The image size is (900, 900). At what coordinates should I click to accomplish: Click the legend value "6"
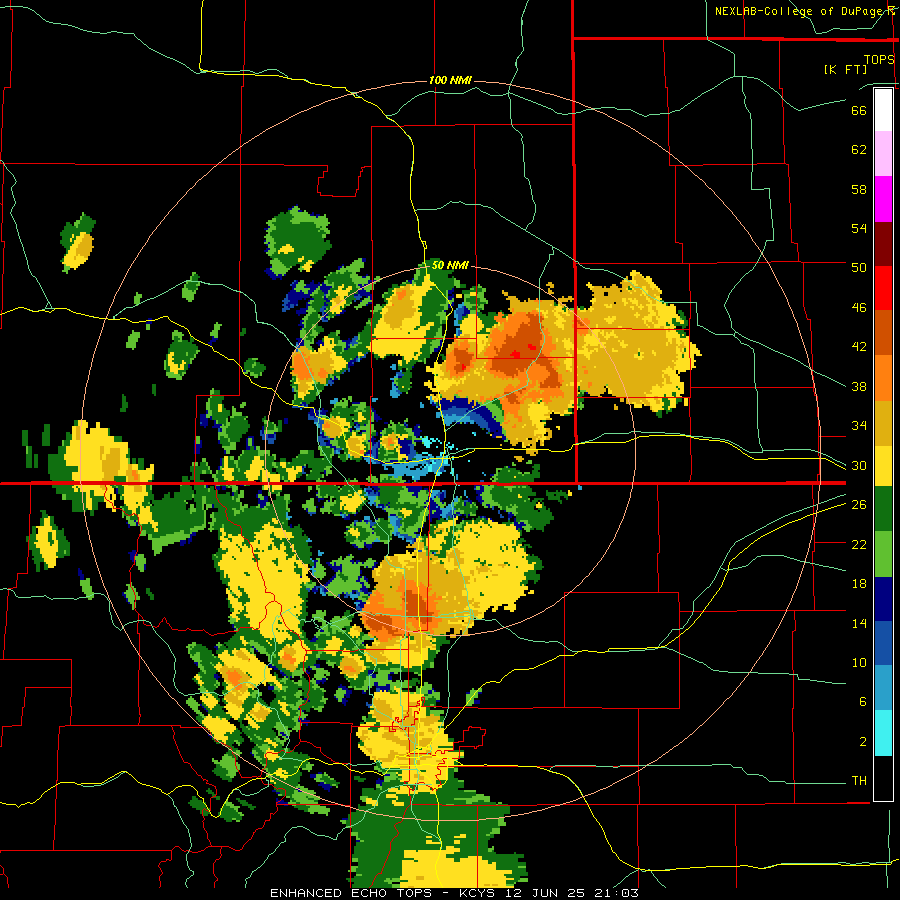coord(863,702)
